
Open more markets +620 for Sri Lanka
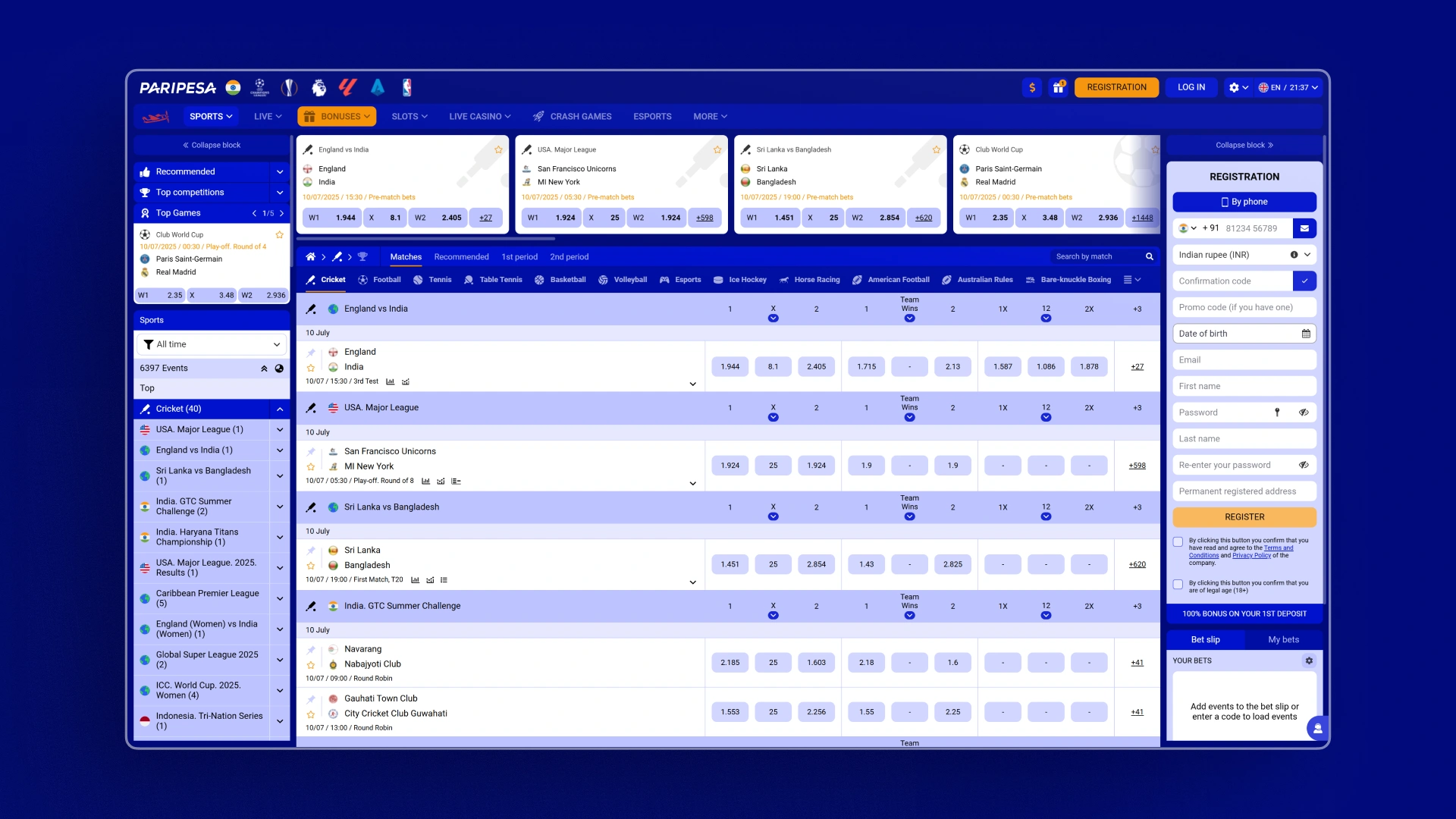1137,565
